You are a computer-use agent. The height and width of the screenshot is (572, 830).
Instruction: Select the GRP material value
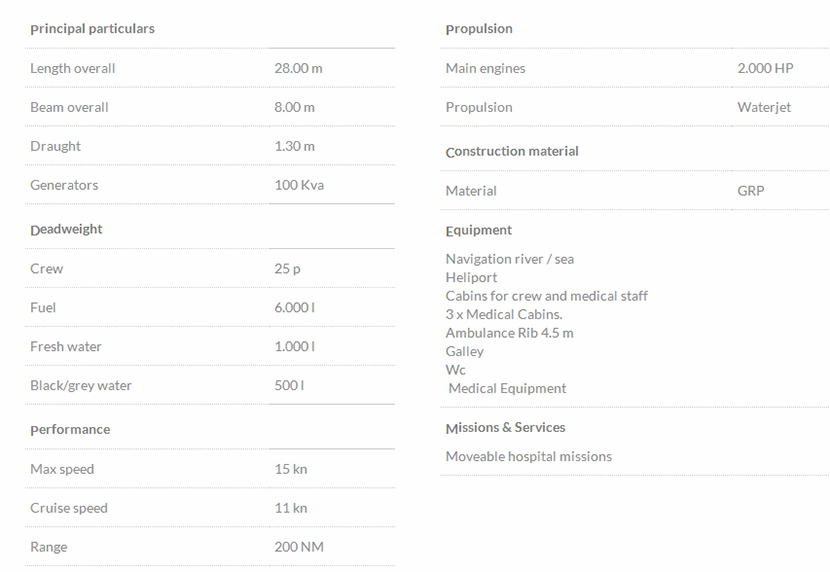(750, 191)
